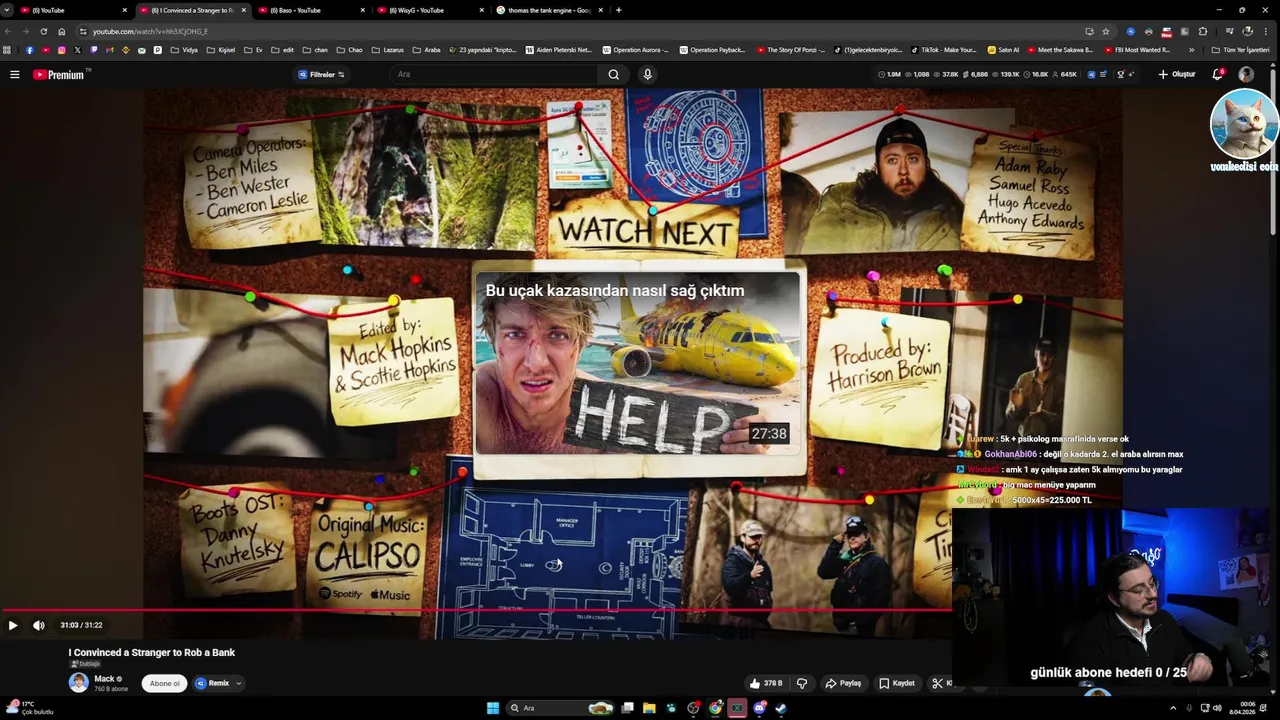Image resolution: width=1280 pixels, height=720 pixels.
Task: Click the Oluştur create button
Action: tap(1176, 74)
